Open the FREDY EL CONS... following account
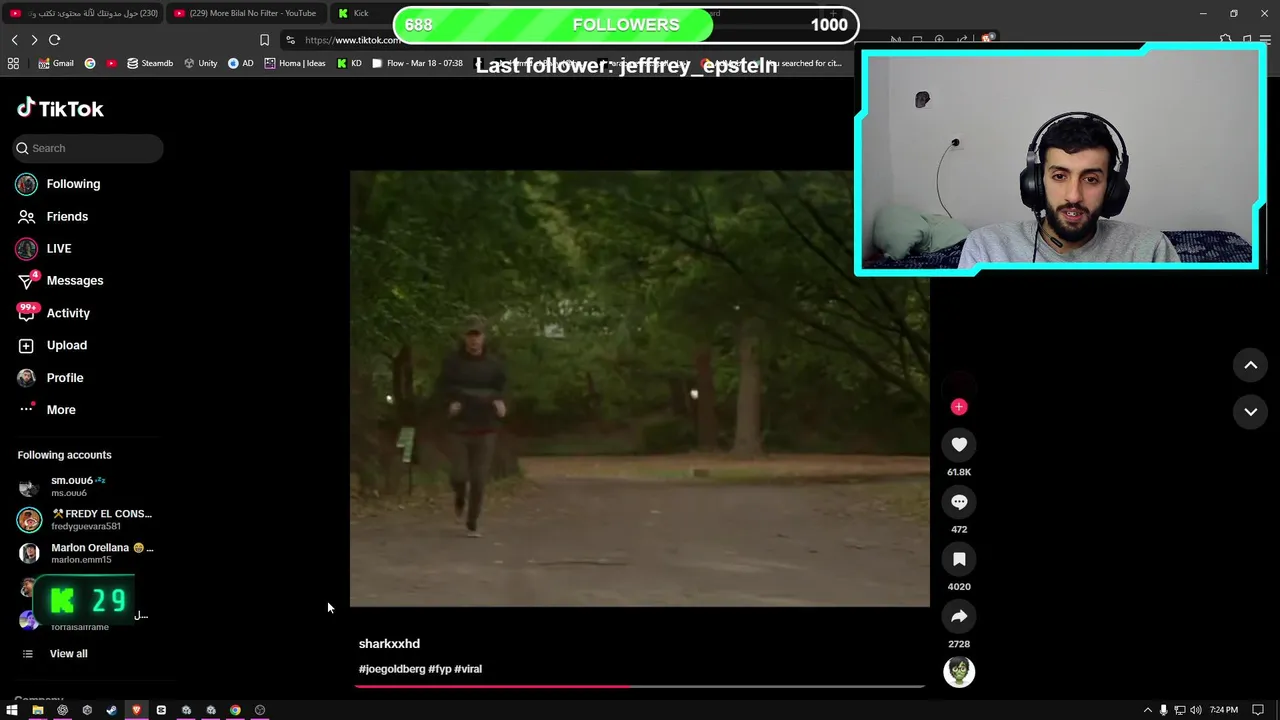Image resolution: width=1280 pixels, height=720 pixels. coord(86,519)
